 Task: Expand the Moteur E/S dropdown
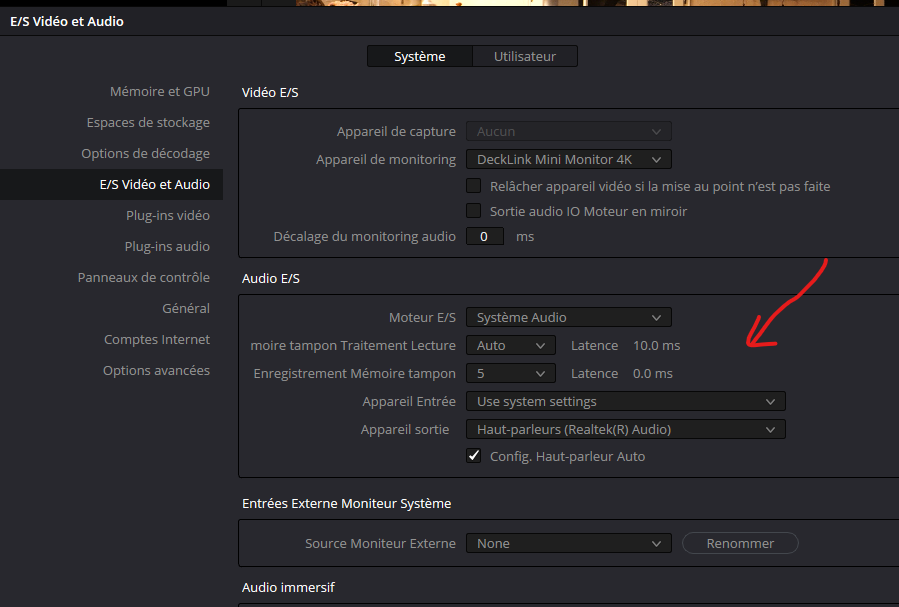pos(569,317)
